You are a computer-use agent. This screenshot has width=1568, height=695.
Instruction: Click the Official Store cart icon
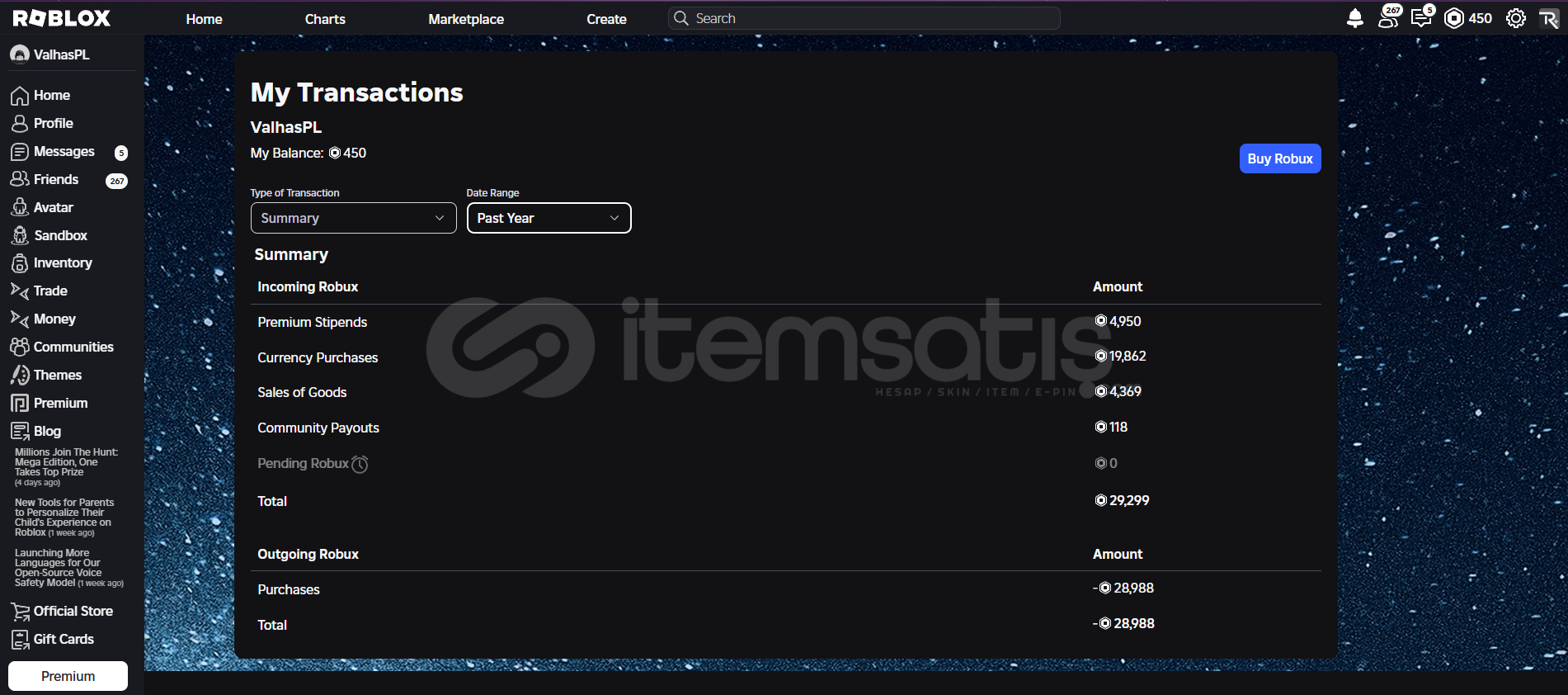pyautogui.click(x=20, y=612)
